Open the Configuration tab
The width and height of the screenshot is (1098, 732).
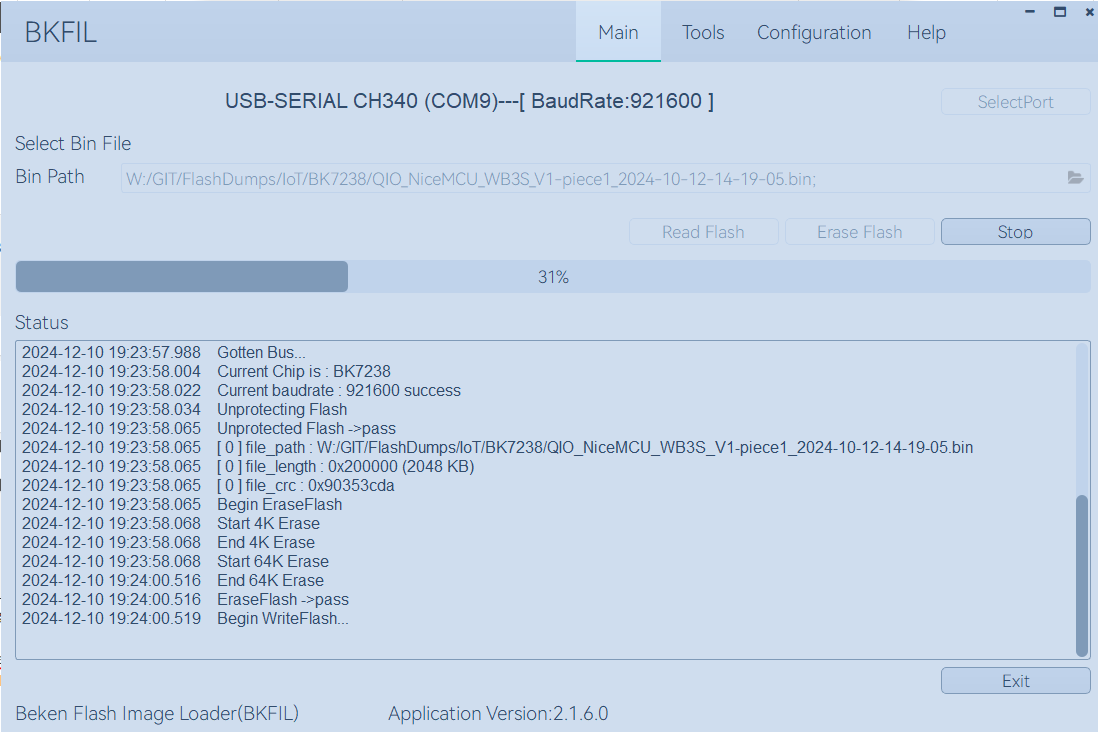tap(814, 32)
